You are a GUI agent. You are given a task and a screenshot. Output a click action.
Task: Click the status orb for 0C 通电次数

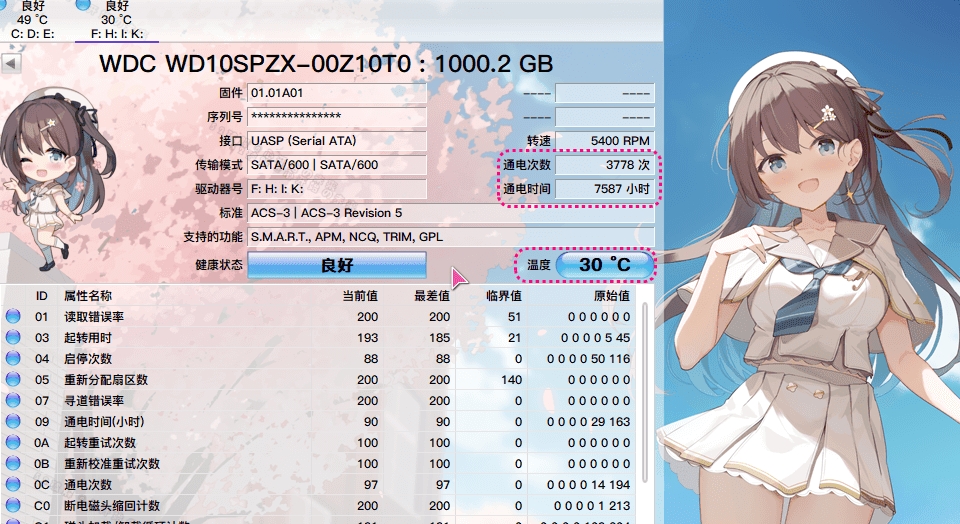(x=13, y=484)
